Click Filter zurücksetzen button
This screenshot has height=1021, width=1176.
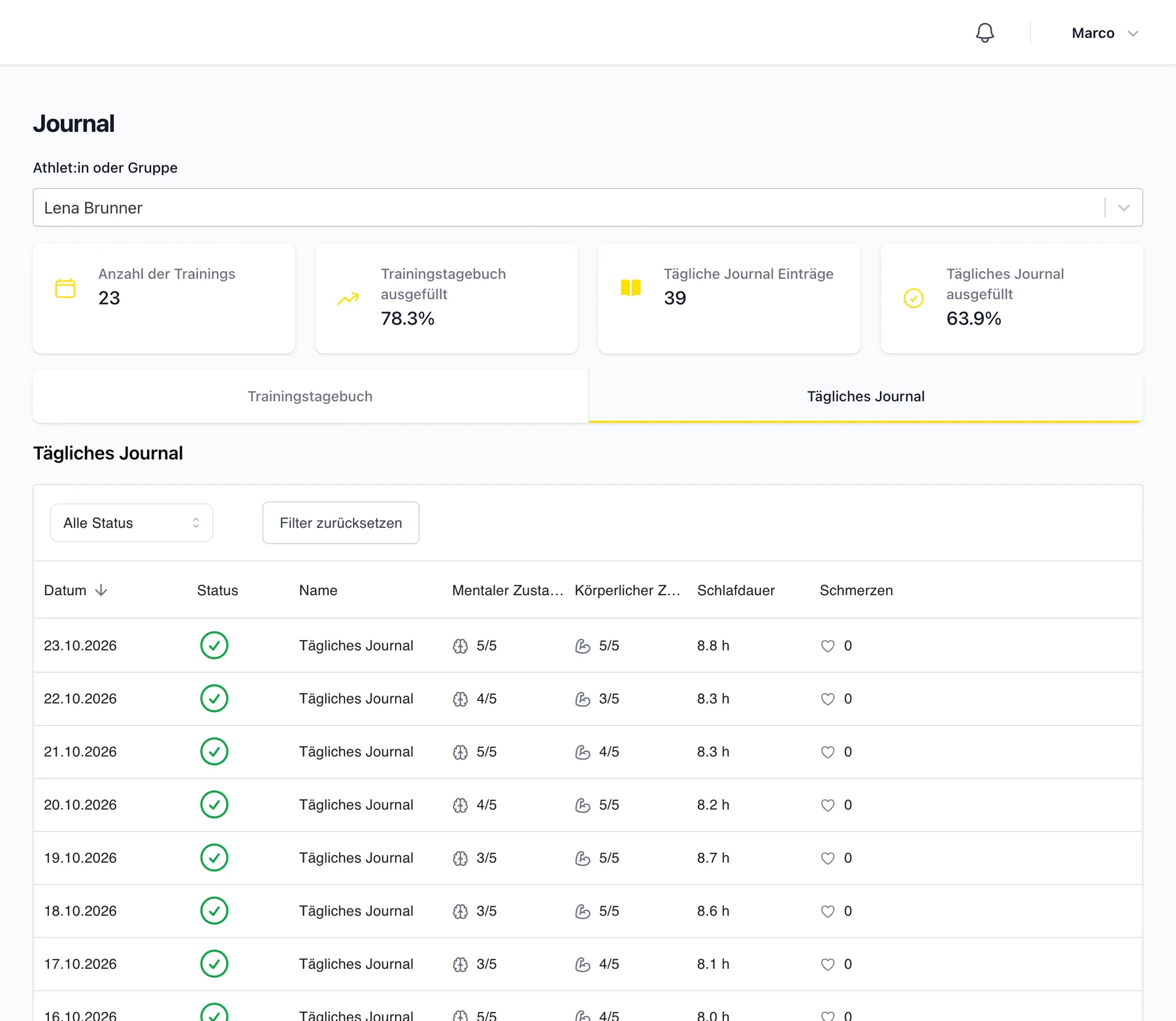(341, 523)
